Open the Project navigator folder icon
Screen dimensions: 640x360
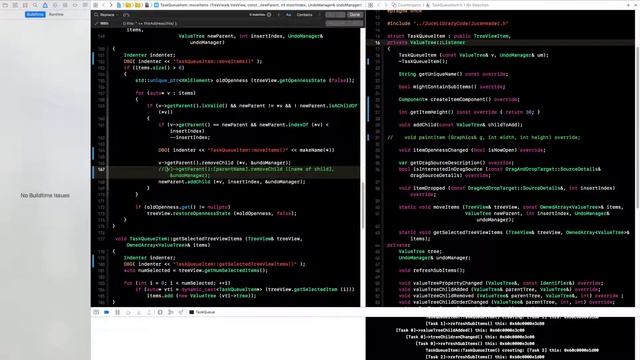click(x=5, y=5)
